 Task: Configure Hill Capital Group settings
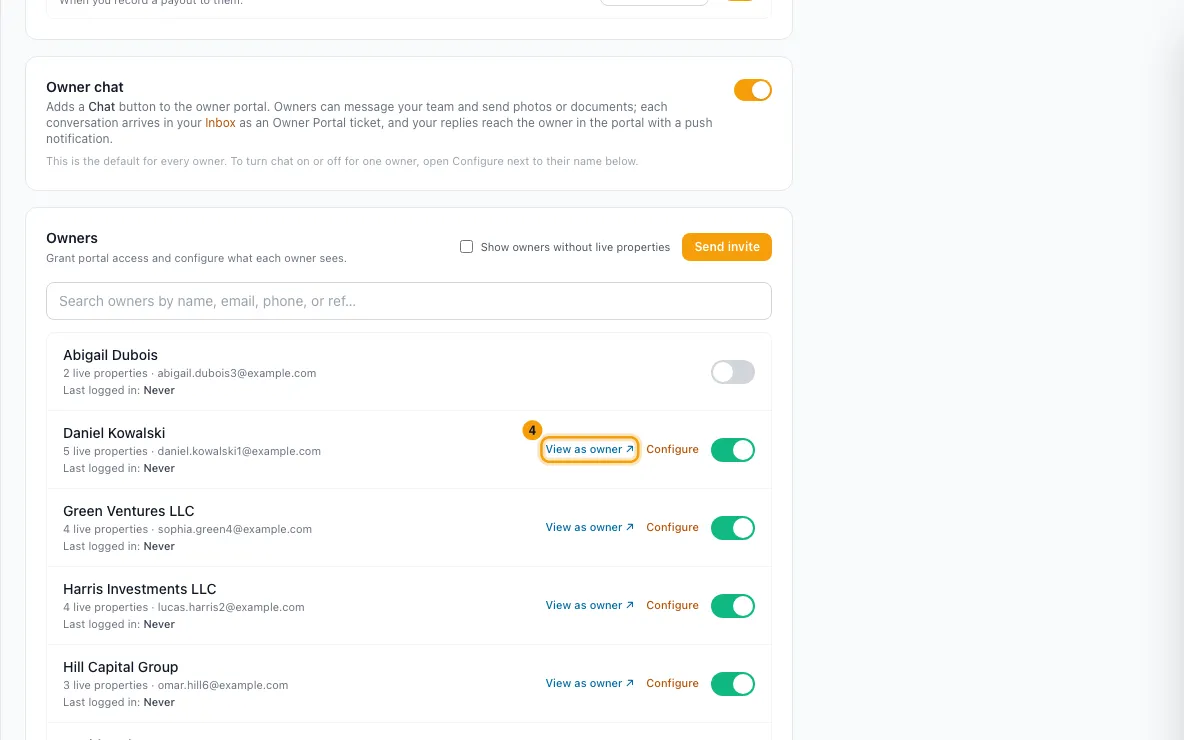(672, 683)
